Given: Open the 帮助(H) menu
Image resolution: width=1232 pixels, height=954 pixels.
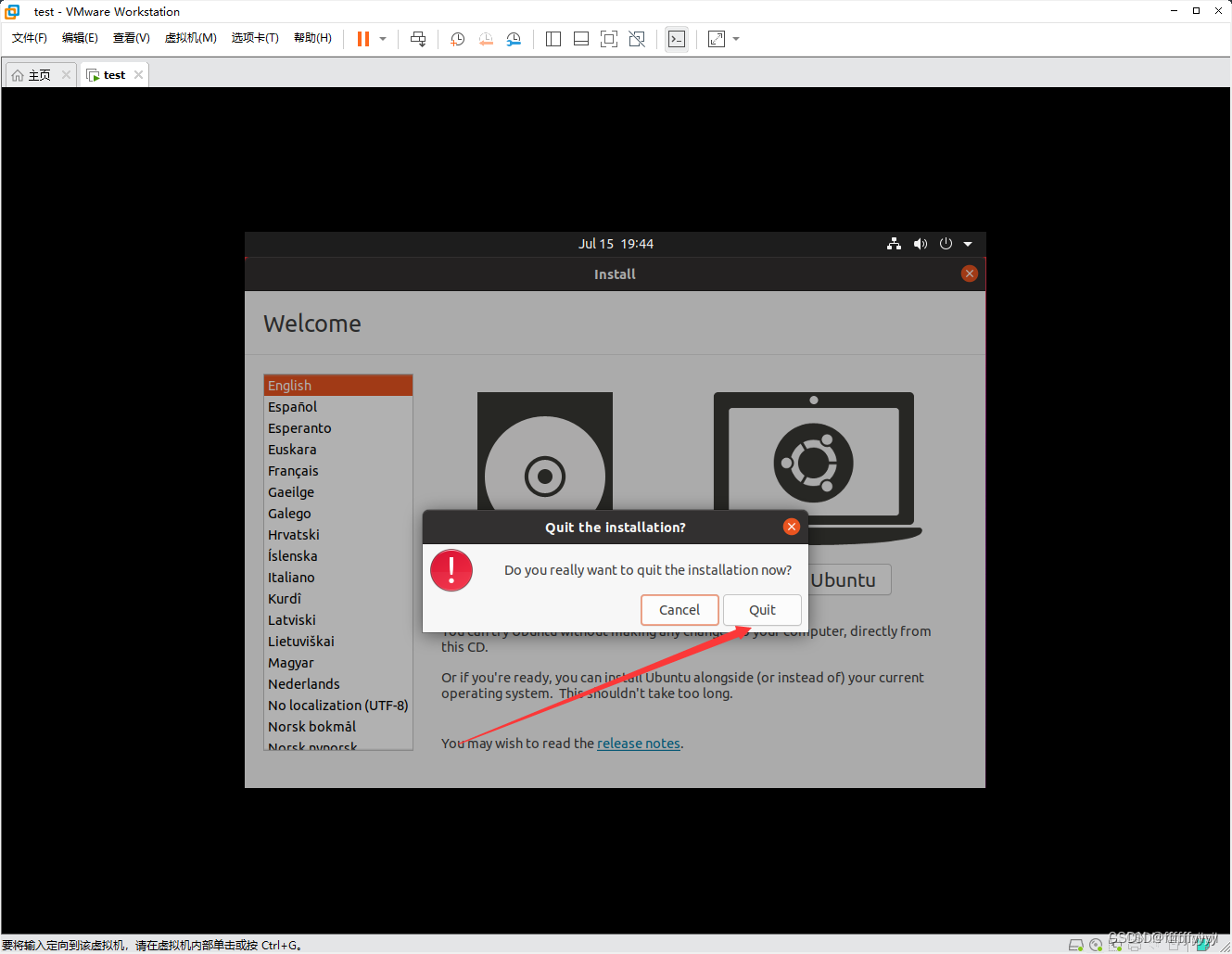Looking at the screenshot, I should click(312, 38).
